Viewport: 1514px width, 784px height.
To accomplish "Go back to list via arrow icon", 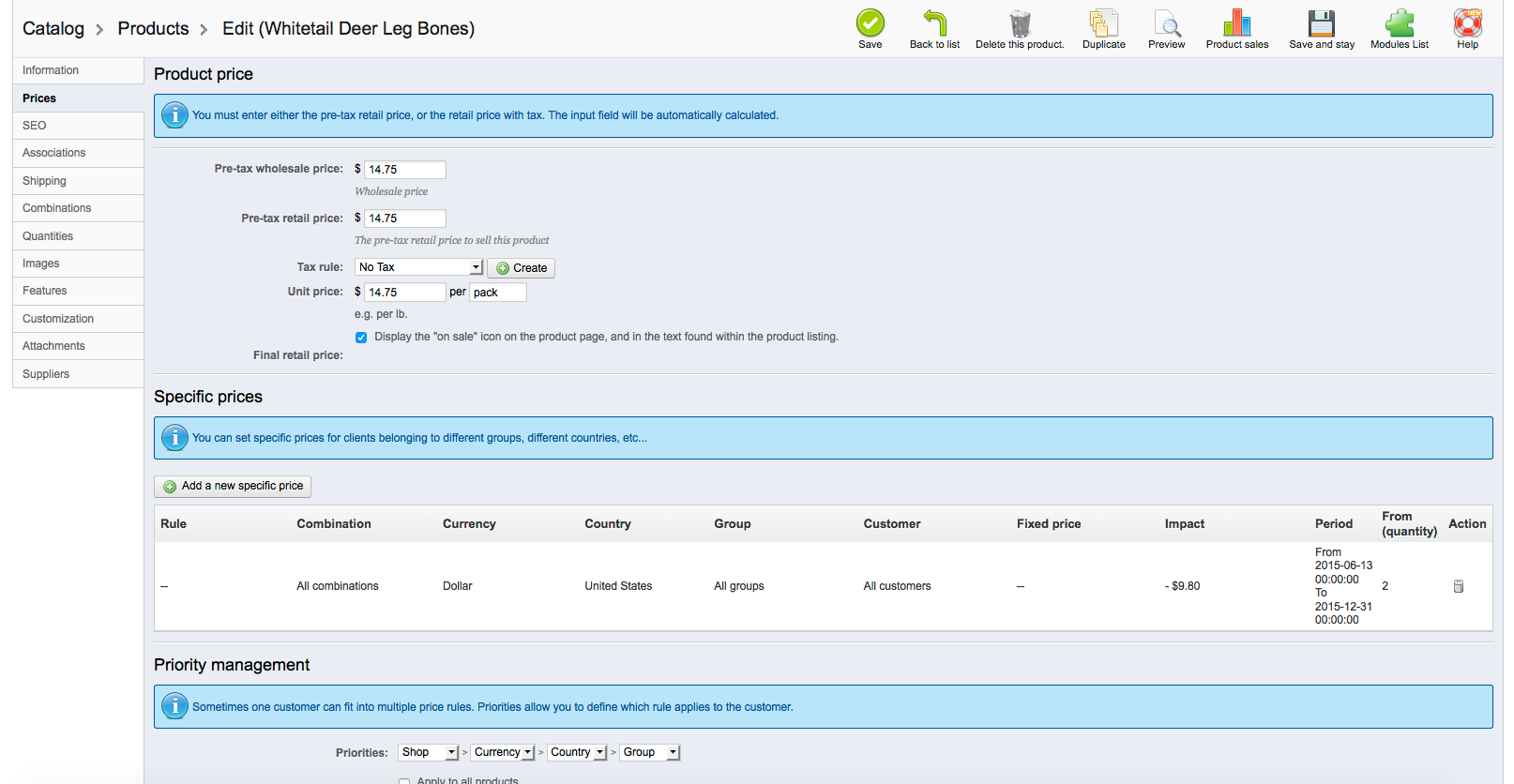I will click(x=934, y=23).
